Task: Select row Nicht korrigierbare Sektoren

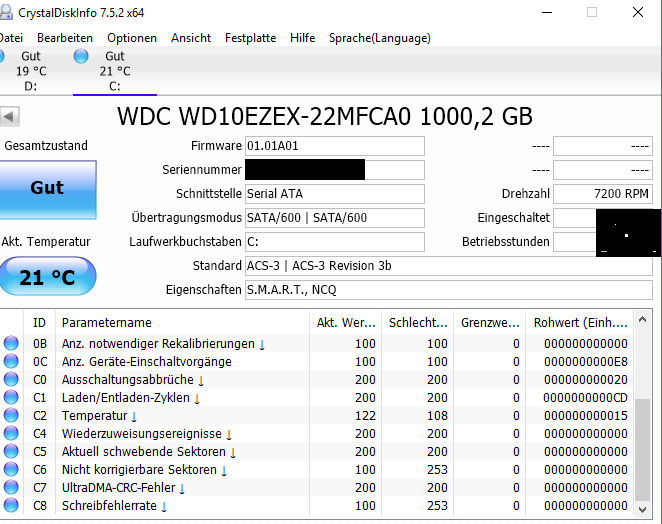Action: (x=317, y=470)
